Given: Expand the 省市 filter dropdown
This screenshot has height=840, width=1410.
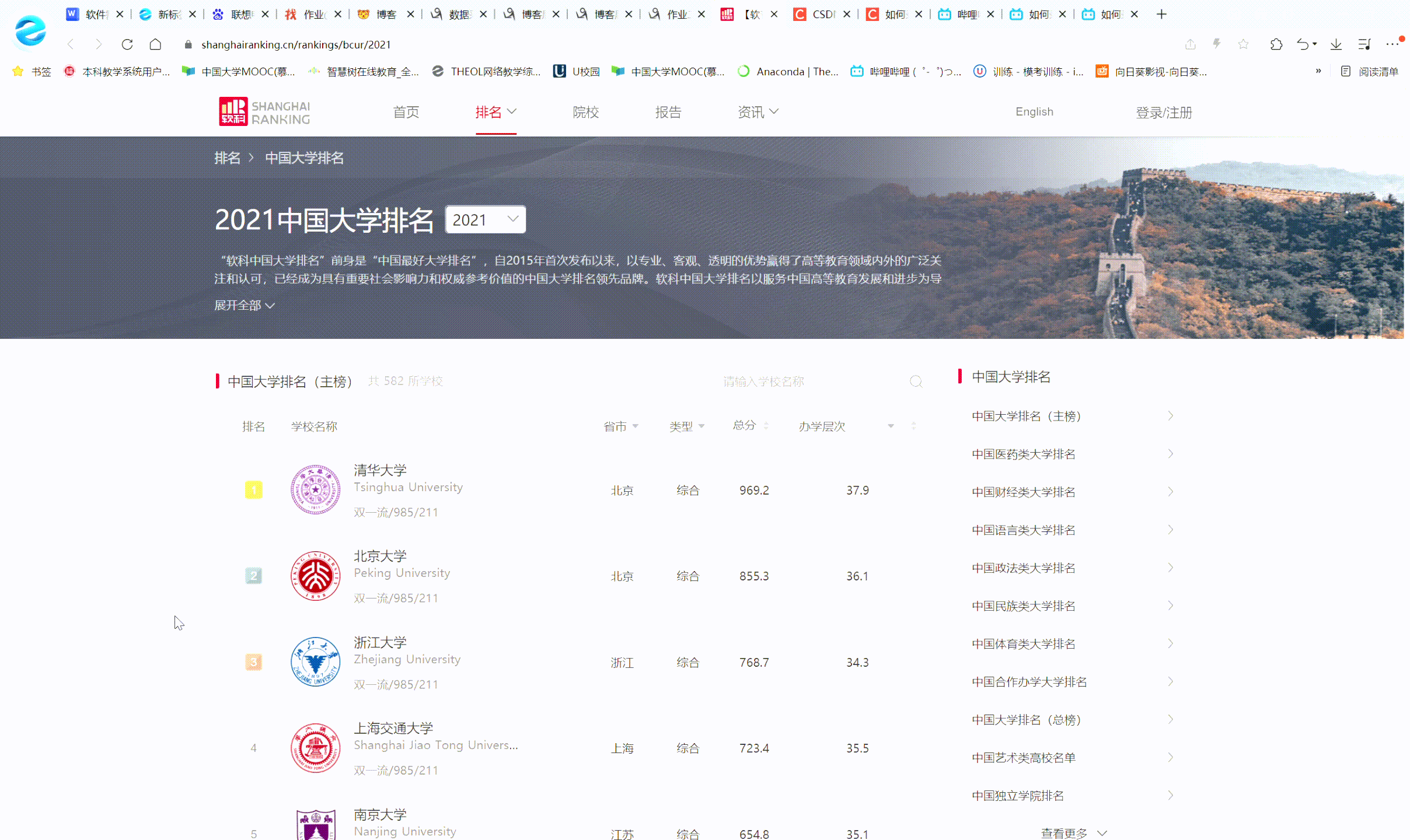Looking at the screenshot, I should pos(621,426).
